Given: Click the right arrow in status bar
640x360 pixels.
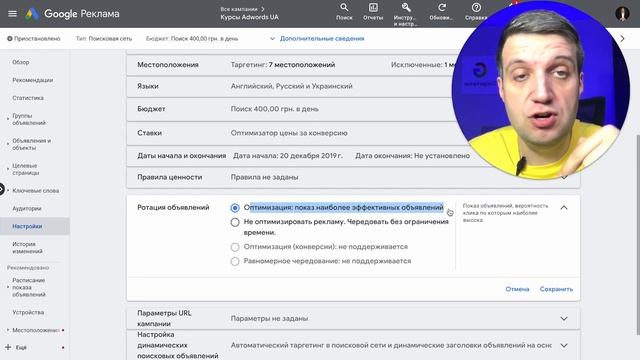Looking at the screenshot, I should (622, 38).
